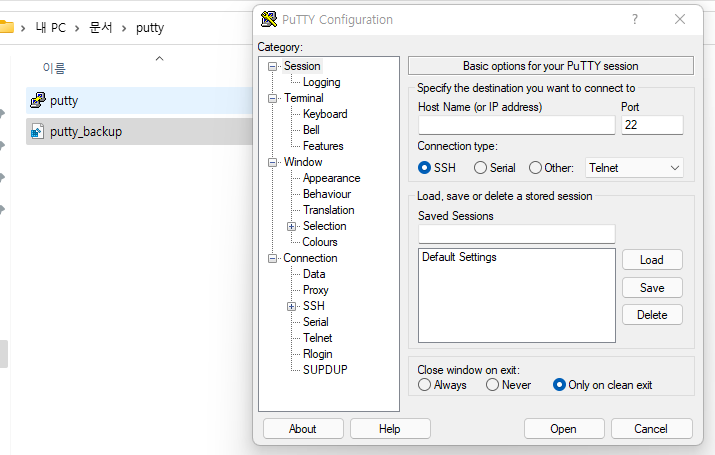Viewport: 715px width, 455px height.
Task: Collapse the Window tree node
Action: click(x=272, y=162)
